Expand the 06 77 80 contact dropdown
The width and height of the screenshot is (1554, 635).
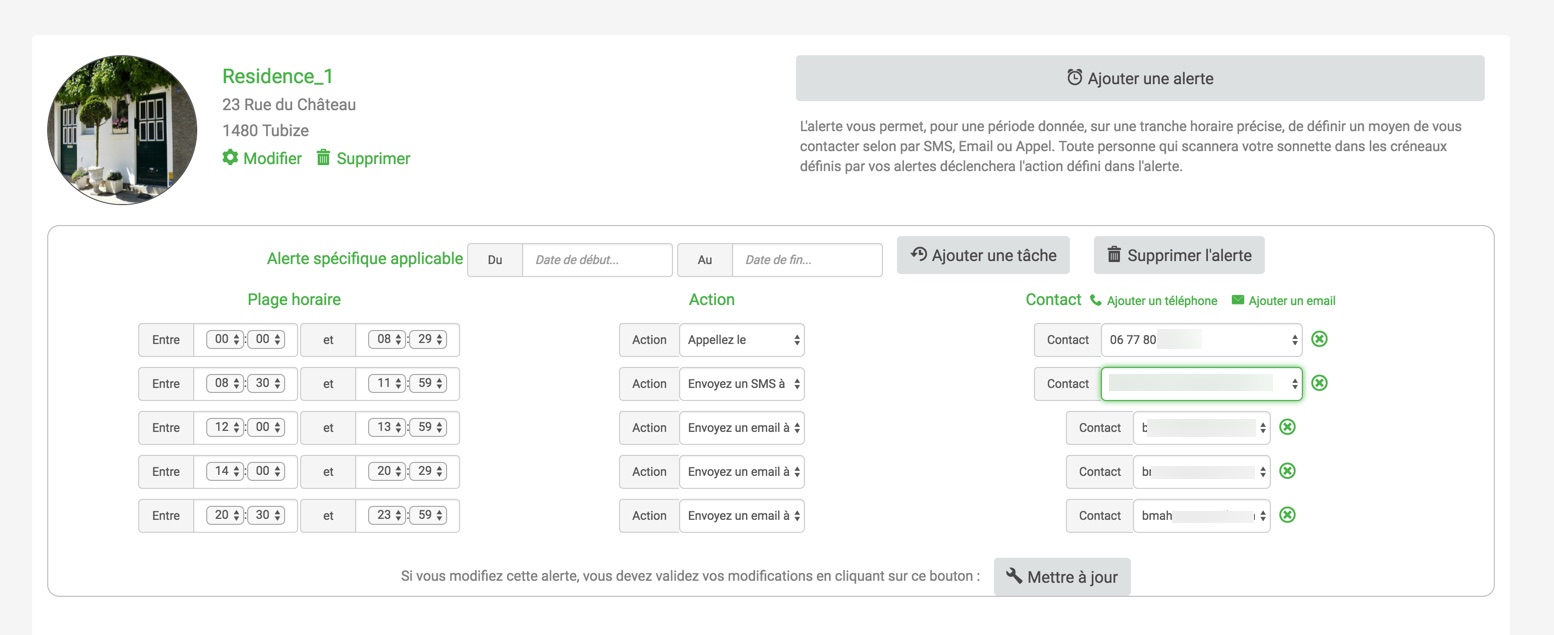click(1201, 340)
